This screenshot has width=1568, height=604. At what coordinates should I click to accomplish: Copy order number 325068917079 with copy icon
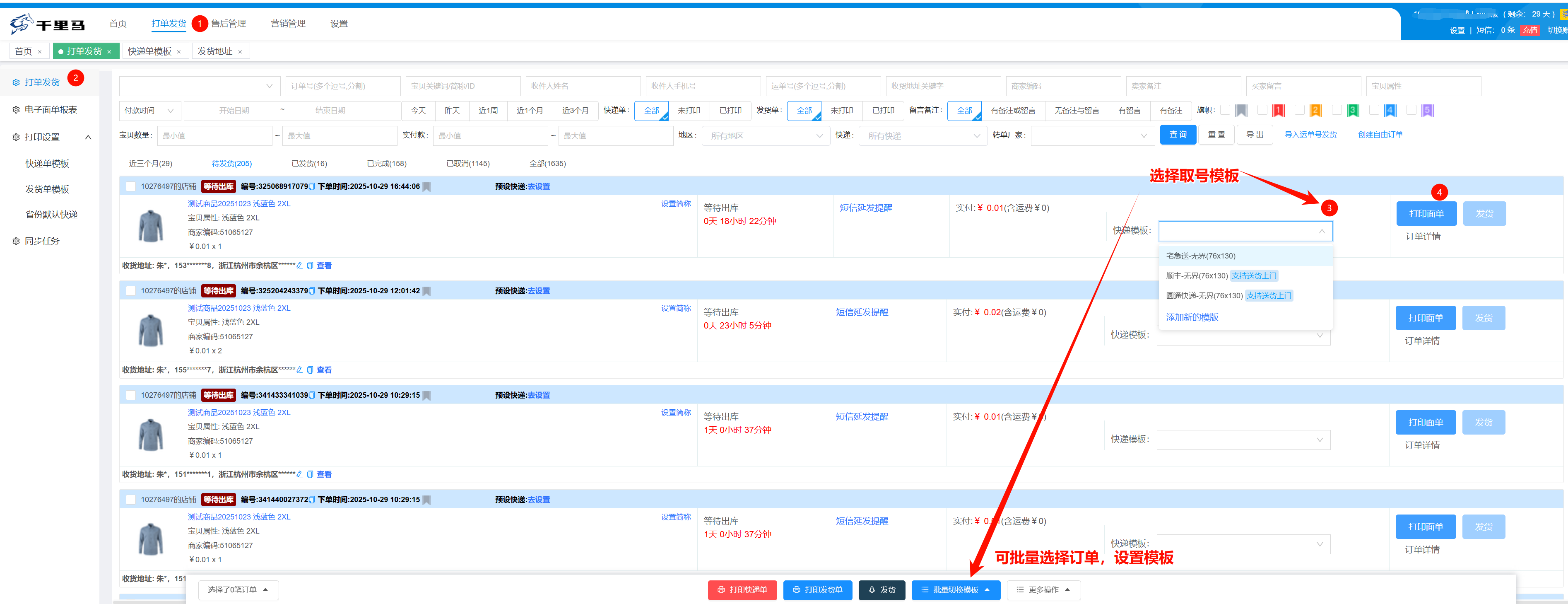pos(312,187)
